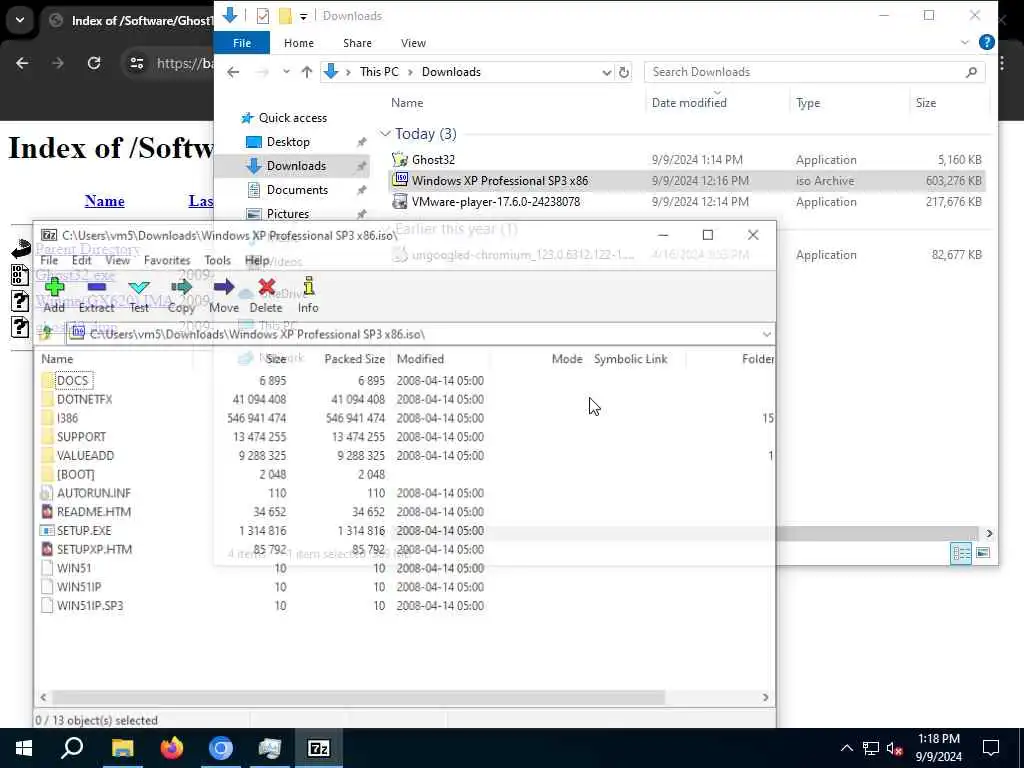The width and height of the screenshot is (1024, 768).
Task: Select the I386 folder icon
Action: pos(47,418)
